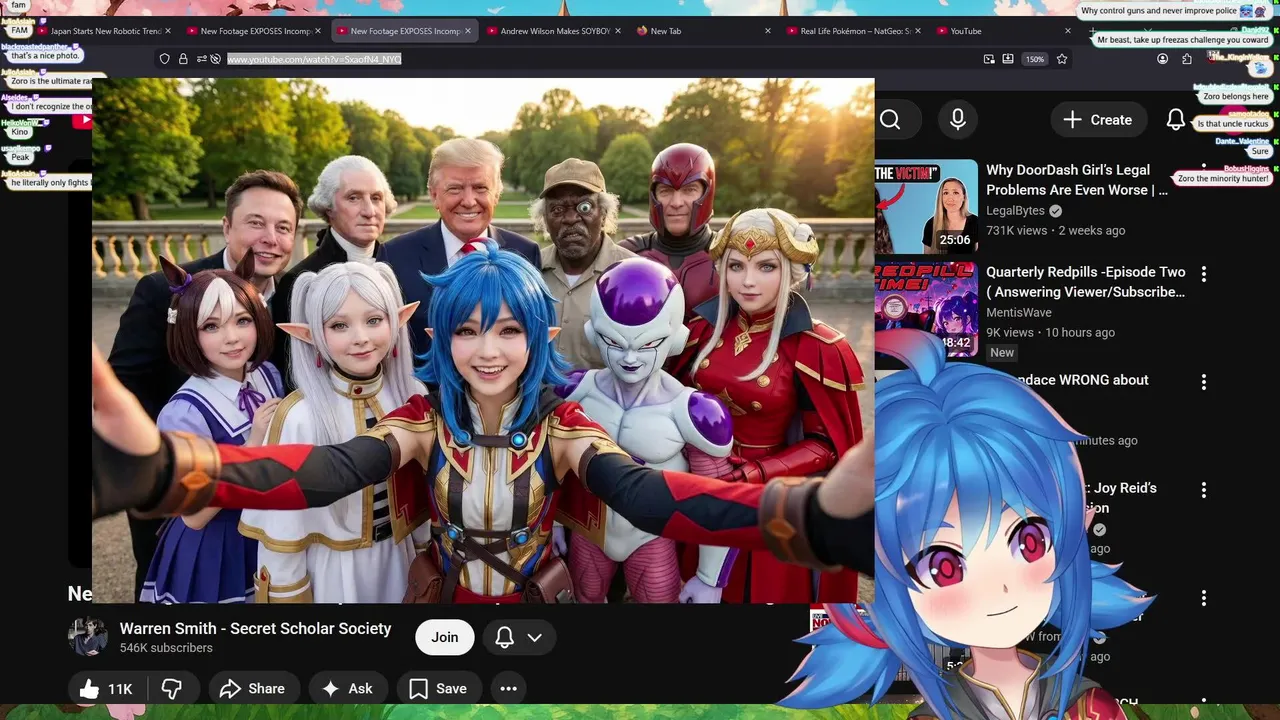Open the browser extensions puzzle icon
The width and height of the screenshot is (1280, 720).
coord(1187,59)
